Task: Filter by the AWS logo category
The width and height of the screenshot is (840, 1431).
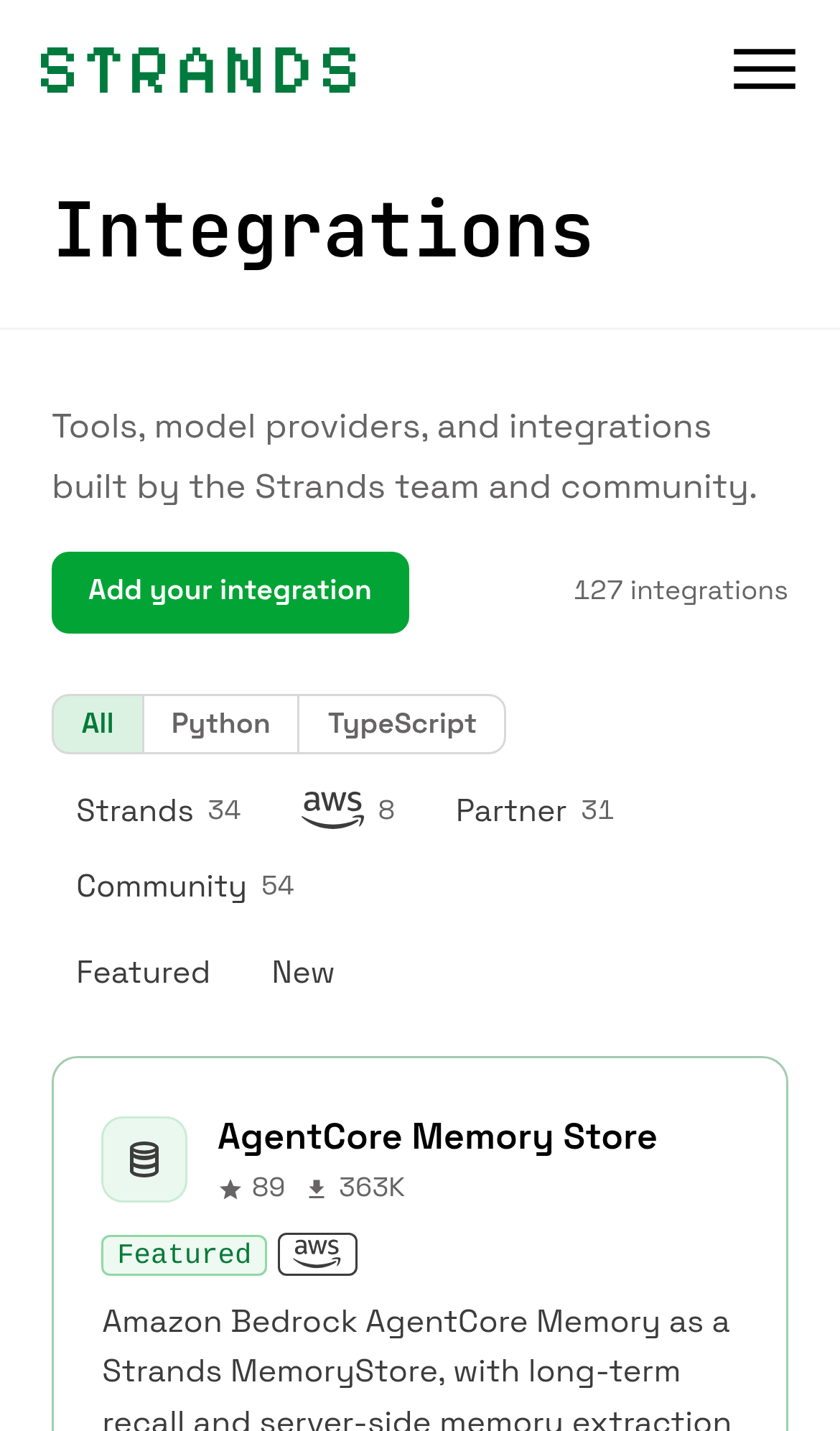Action: pos(348,810)
